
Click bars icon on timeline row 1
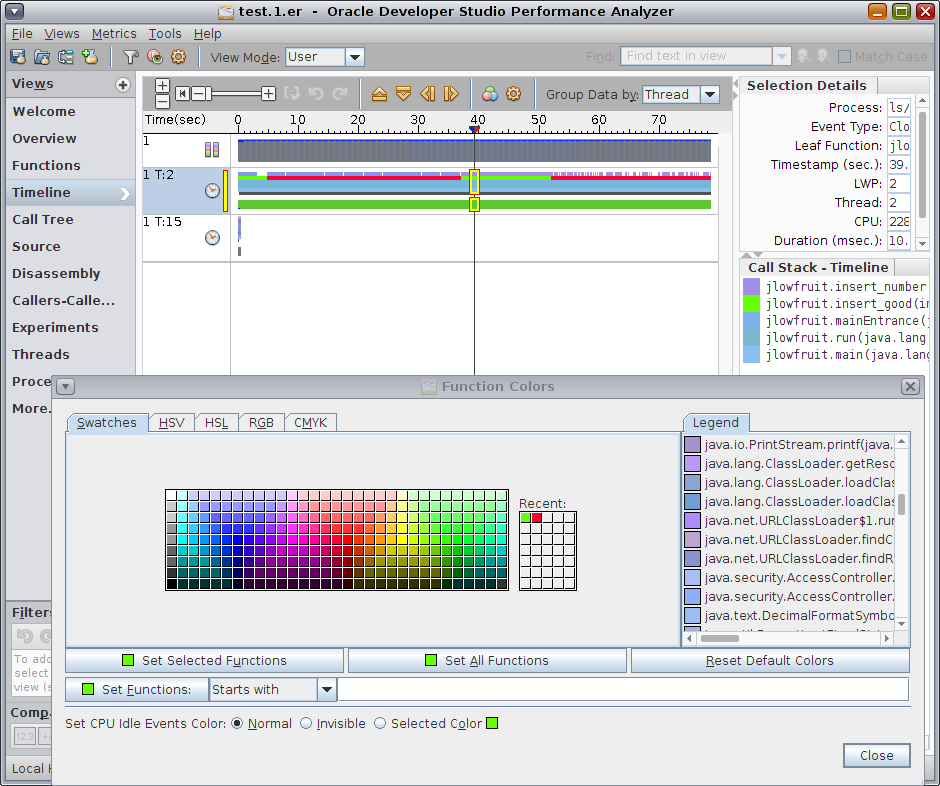(x=212, y=149)
